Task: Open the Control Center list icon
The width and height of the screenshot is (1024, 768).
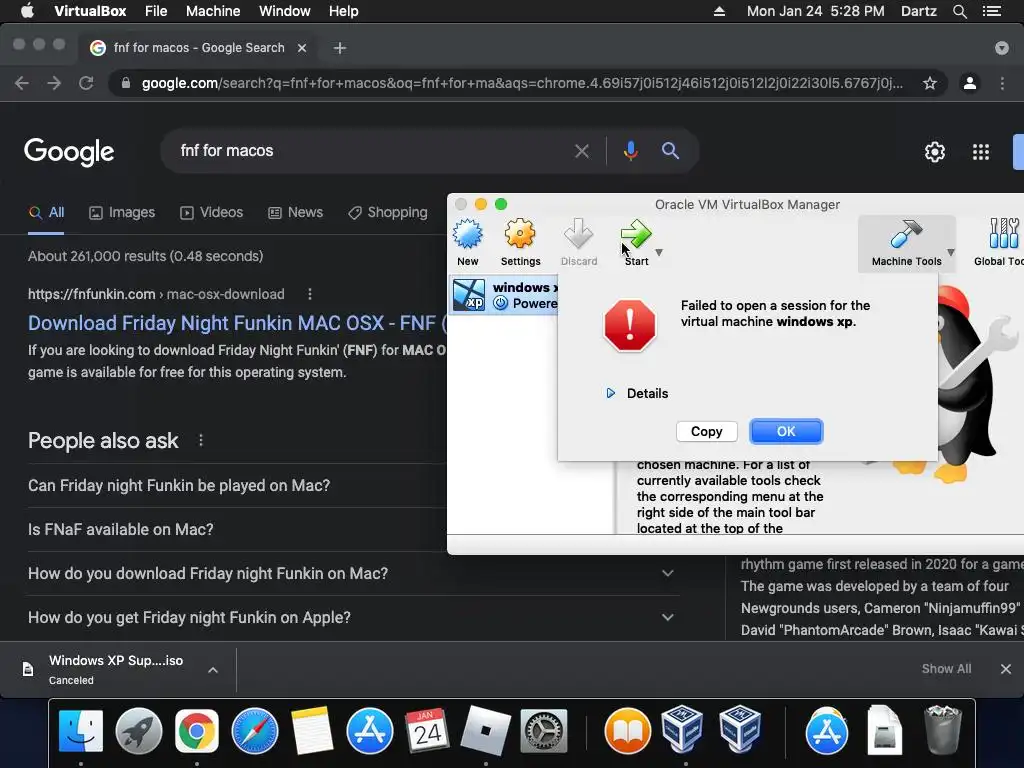Action: pyautogui.click(x=991, y=11)
